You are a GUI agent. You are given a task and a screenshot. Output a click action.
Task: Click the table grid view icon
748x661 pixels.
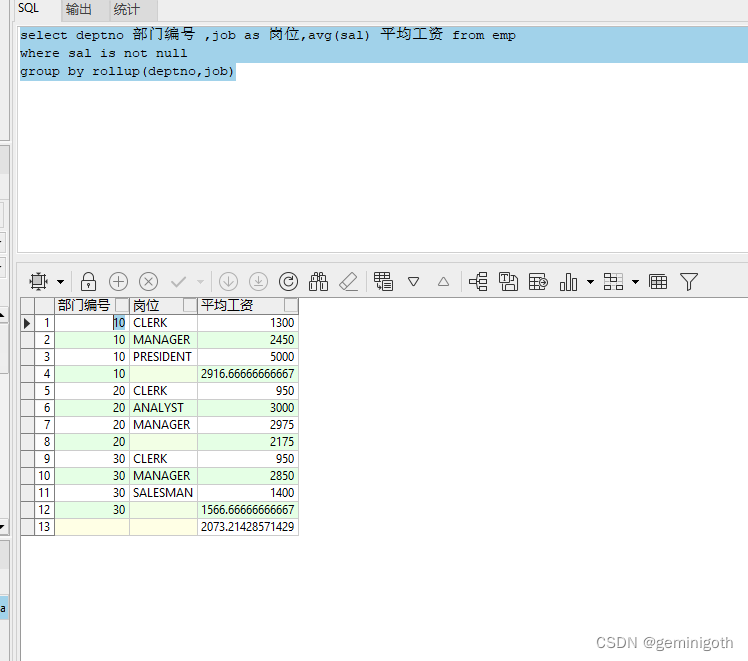tap(658, 281)
